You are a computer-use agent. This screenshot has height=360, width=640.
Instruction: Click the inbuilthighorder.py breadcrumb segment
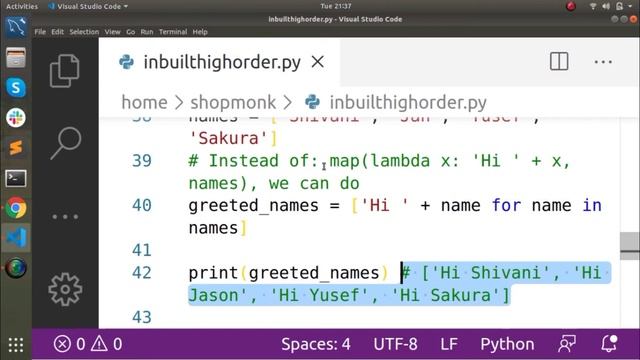pos(408,102)
